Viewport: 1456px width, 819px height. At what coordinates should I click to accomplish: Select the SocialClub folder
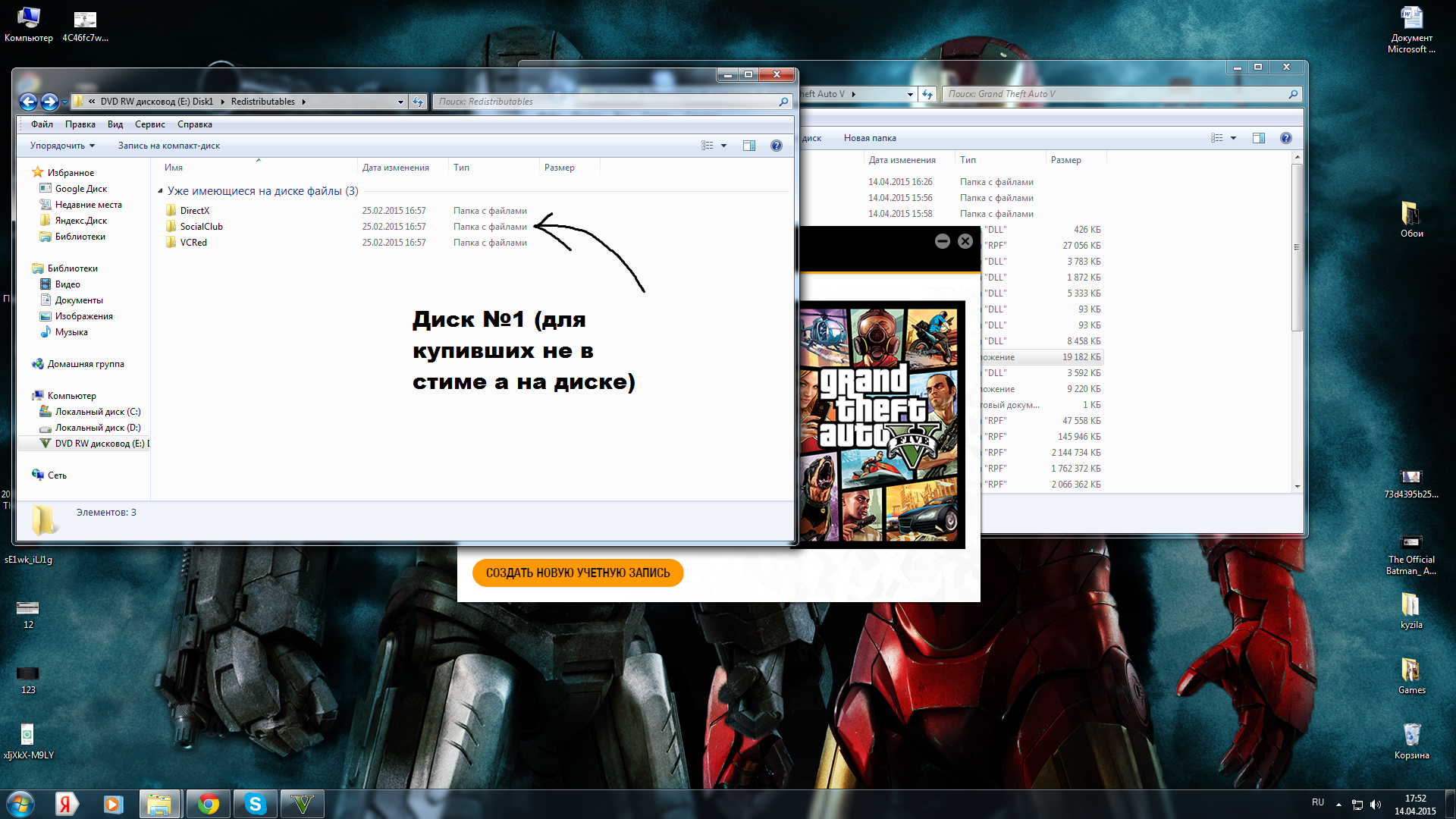click(202, 227)
